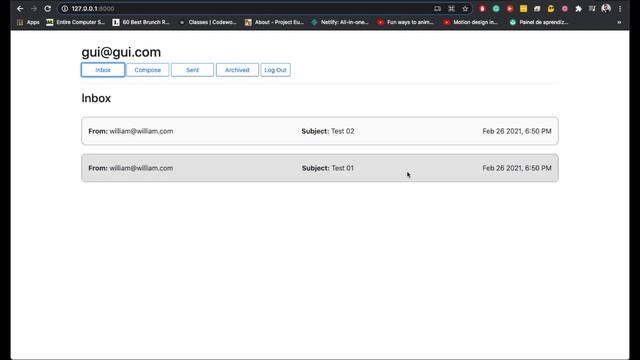640x360 pixels.
Task: Click the site info icon in address bar
Action: pyautogui.click(x=64, y=9)
